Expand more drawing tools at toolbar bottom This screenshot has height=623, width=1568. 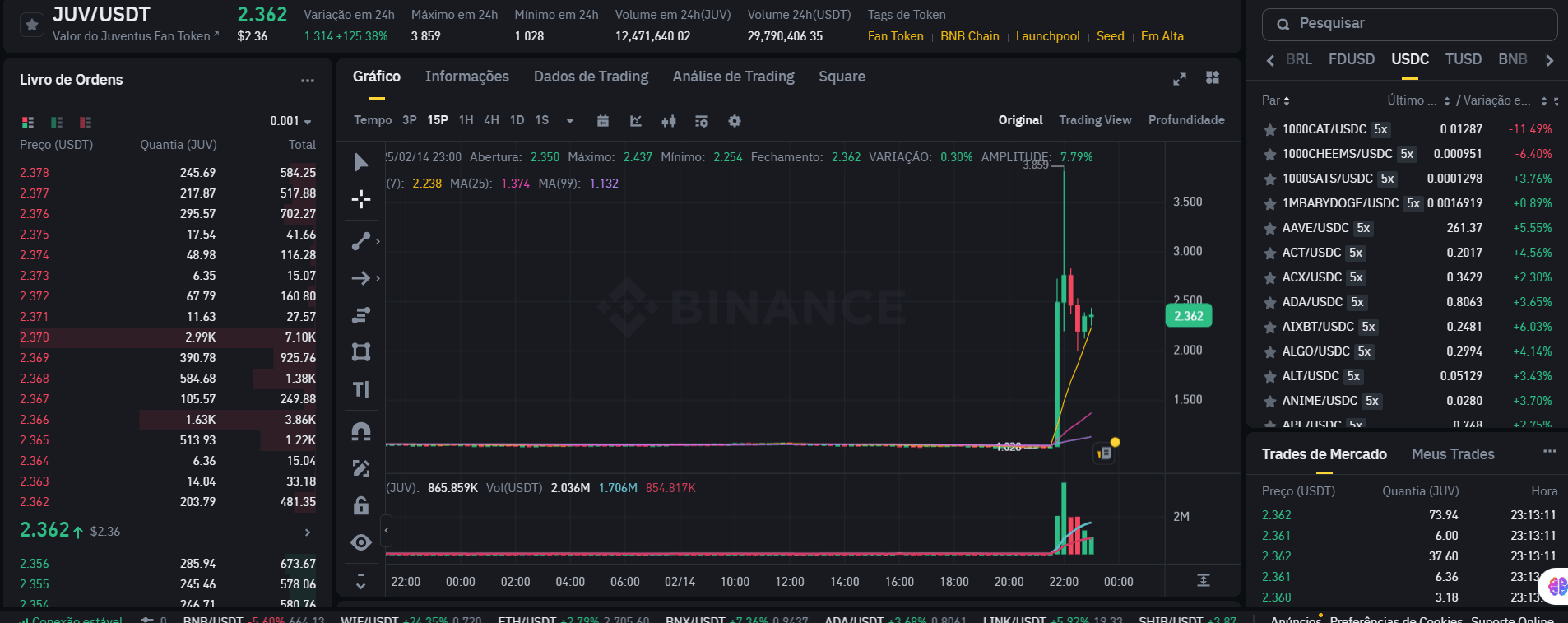[x=360, y=582]
